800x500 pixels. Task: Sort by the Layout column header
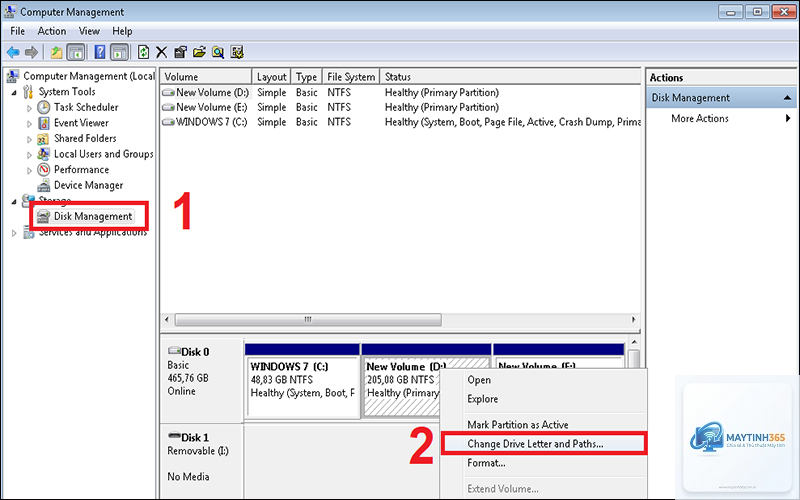point(271,77)
